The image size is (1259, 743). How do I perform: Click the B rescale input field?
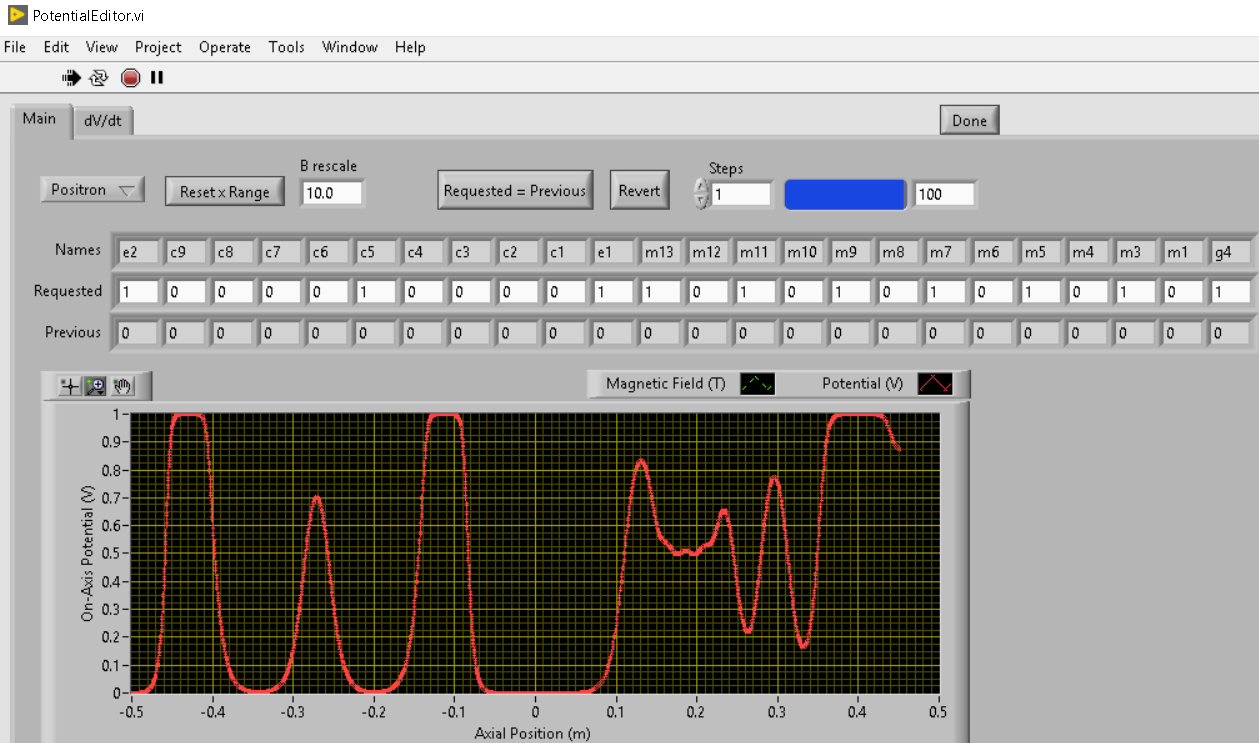pos(332,193)
